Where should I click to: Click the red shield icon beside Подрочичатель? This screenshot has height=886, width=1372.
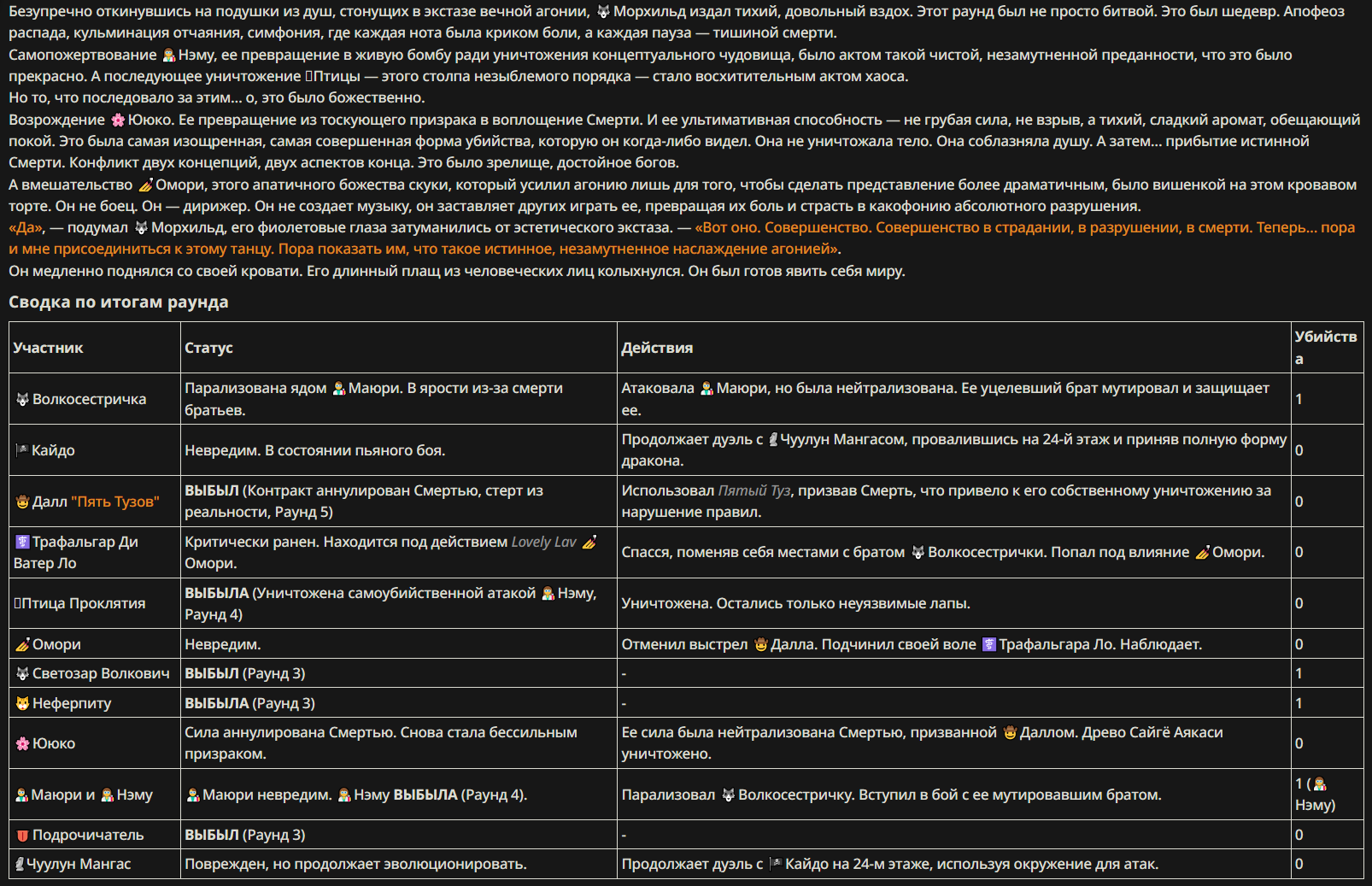tap(22, 835)
